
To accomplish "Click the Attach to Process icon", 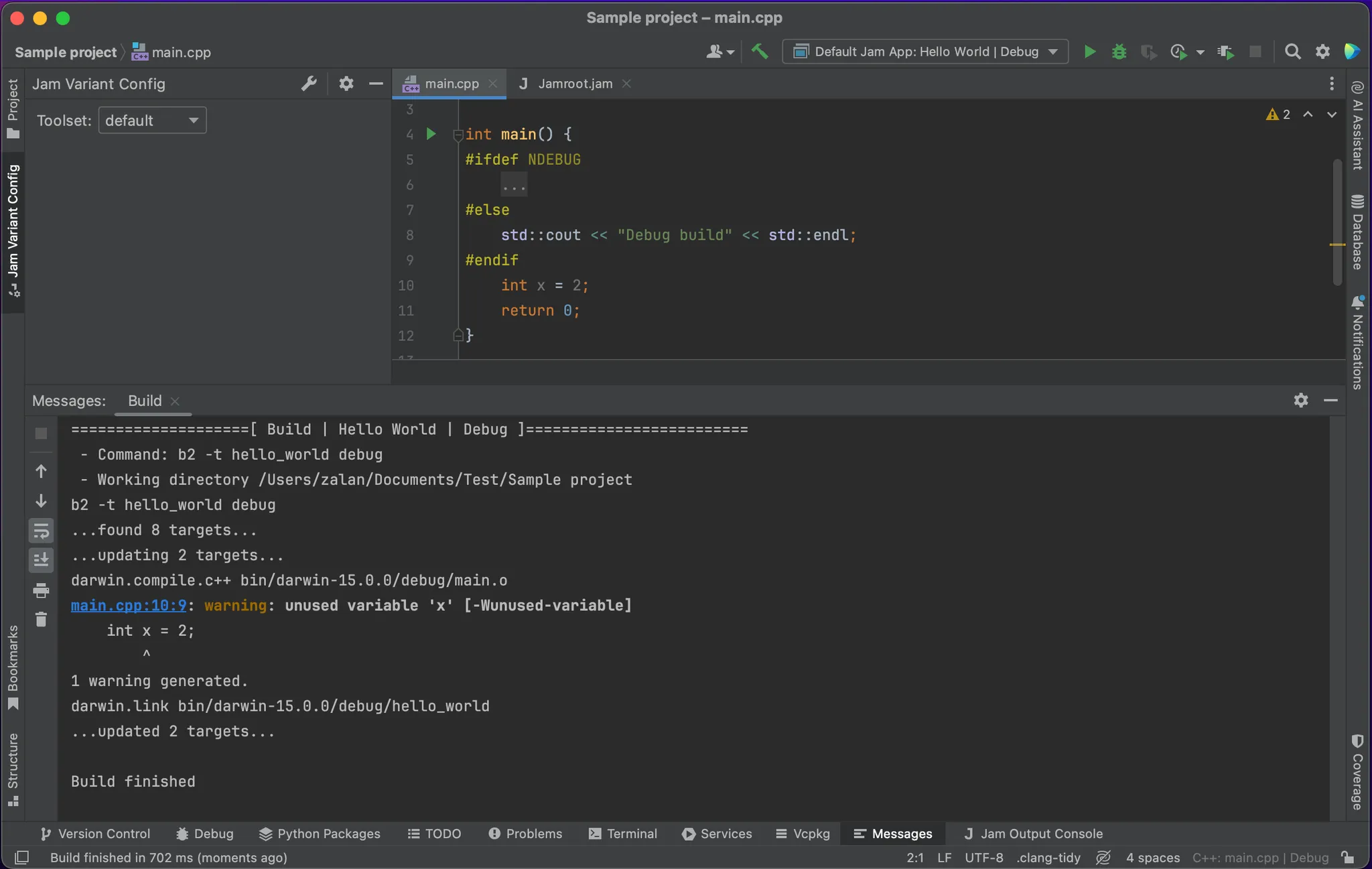I will [x=1226, y=52].
